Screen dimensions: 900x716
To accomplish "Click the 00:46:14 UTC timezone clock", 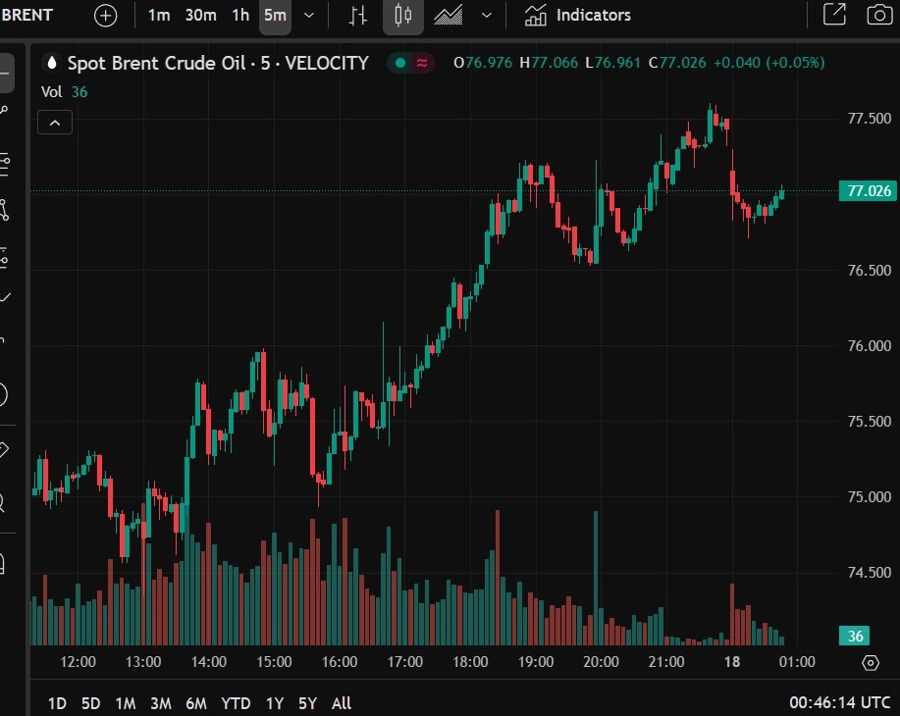I will coord(839,703).
